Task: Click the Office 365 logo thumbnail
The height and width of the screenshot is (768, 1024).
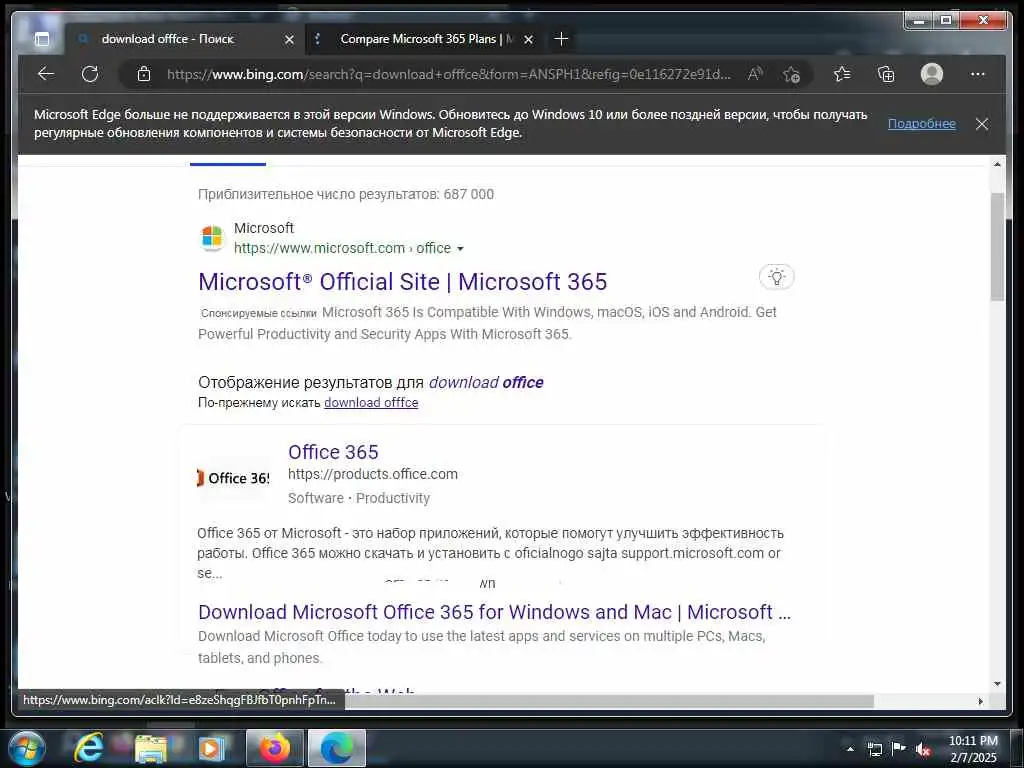Action: (234, 478)
